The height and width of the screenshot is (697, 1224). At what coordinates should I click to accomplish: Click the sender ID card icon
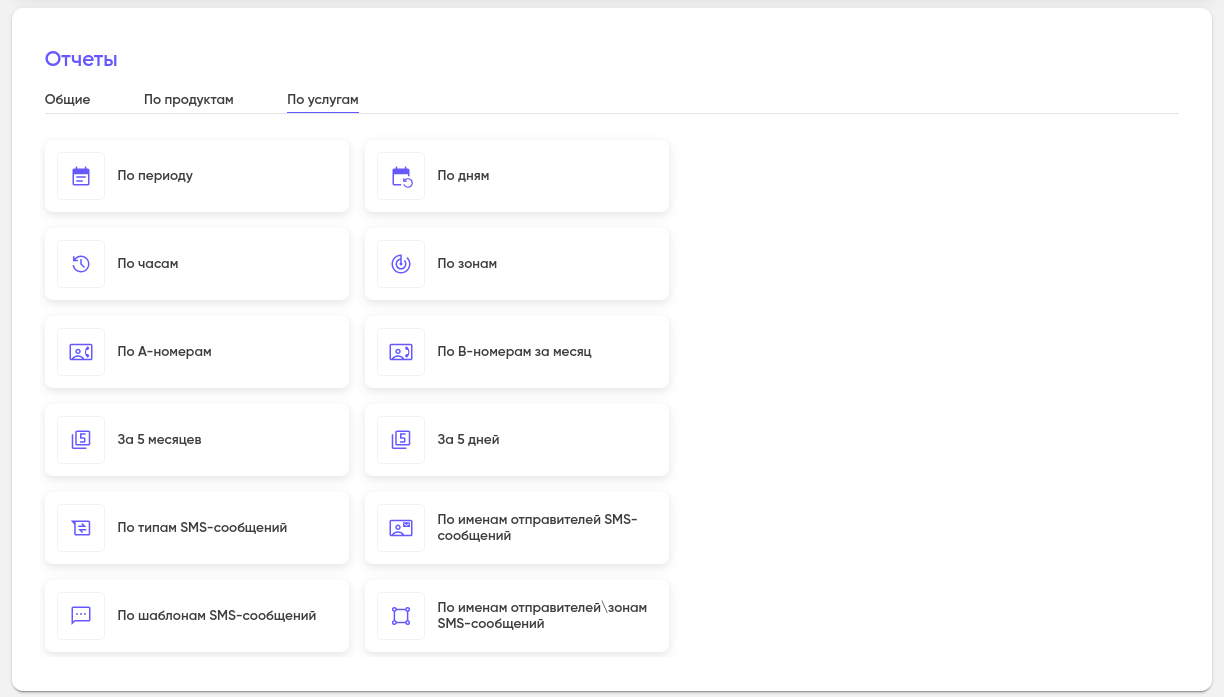pyautogui.click(x=401, y=528)
